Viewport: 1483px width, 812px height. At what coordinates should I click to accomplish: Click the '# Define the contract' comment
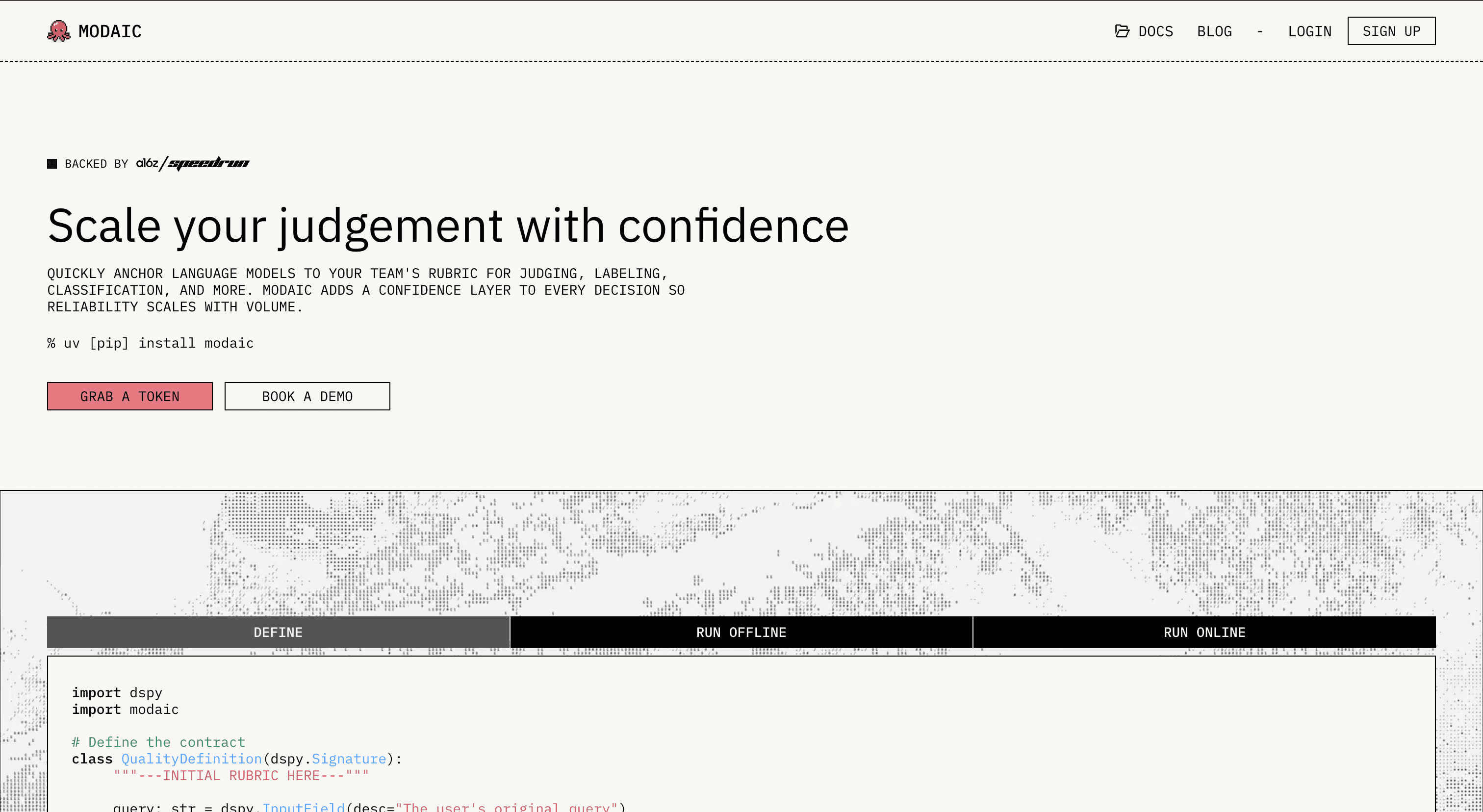[x=159, y=742]
